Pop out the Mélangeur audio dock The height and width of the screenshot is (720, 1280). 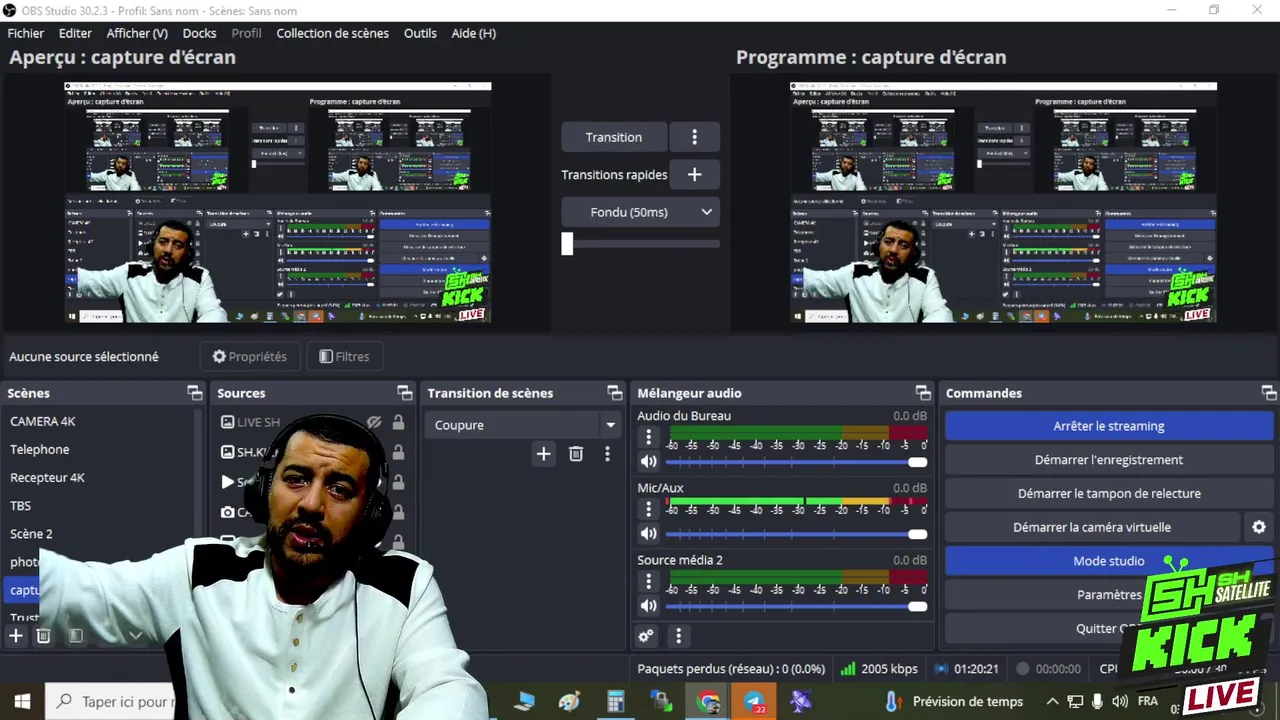923,393
